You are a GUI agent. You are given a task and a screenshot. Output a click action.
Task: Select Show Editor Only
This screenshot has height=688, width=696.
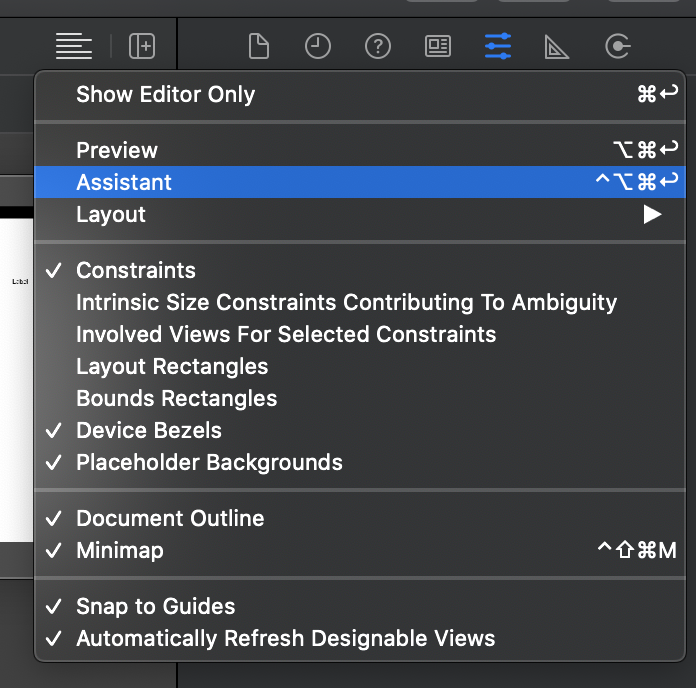click(x=166, y=94)
